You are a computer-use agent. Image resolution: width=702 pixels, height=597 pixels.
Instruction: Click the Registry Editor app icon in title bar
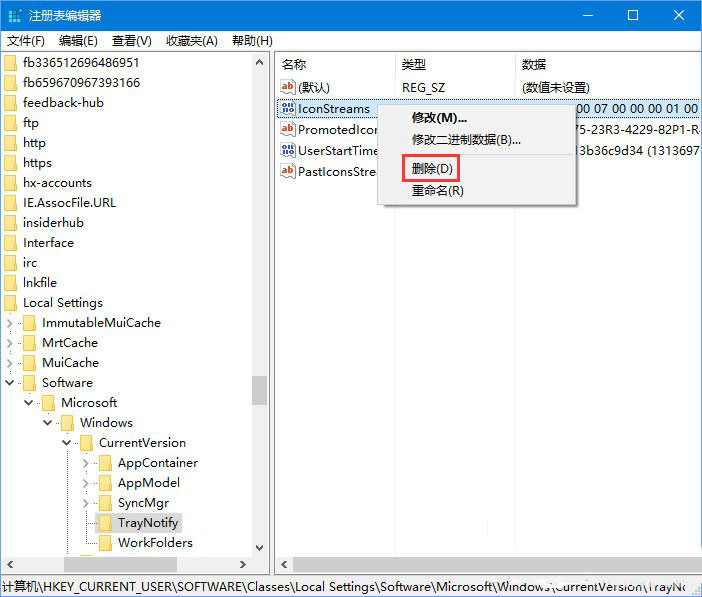click(x=14, y=16)
